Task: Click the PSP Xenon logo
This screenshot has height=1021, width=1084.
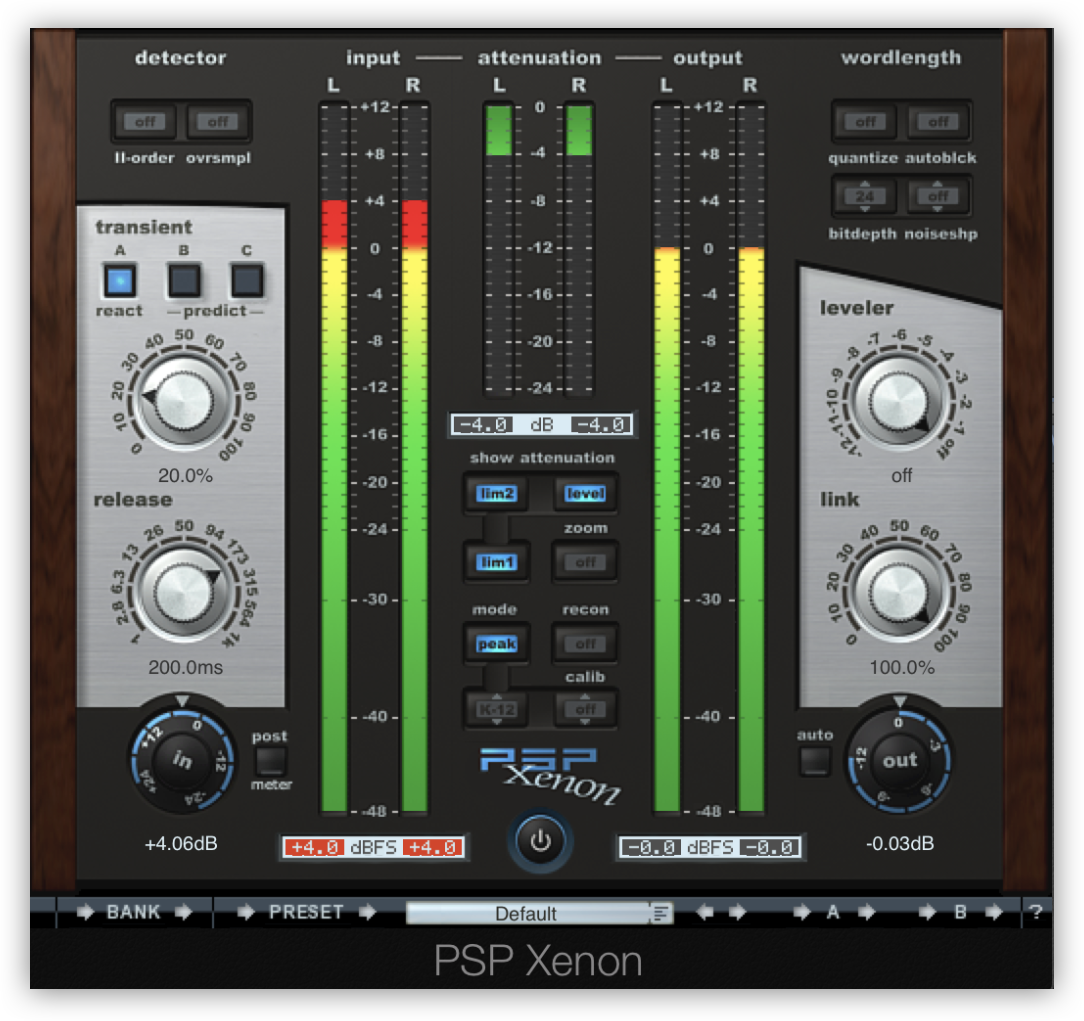Action: click(x=550, y=775)
